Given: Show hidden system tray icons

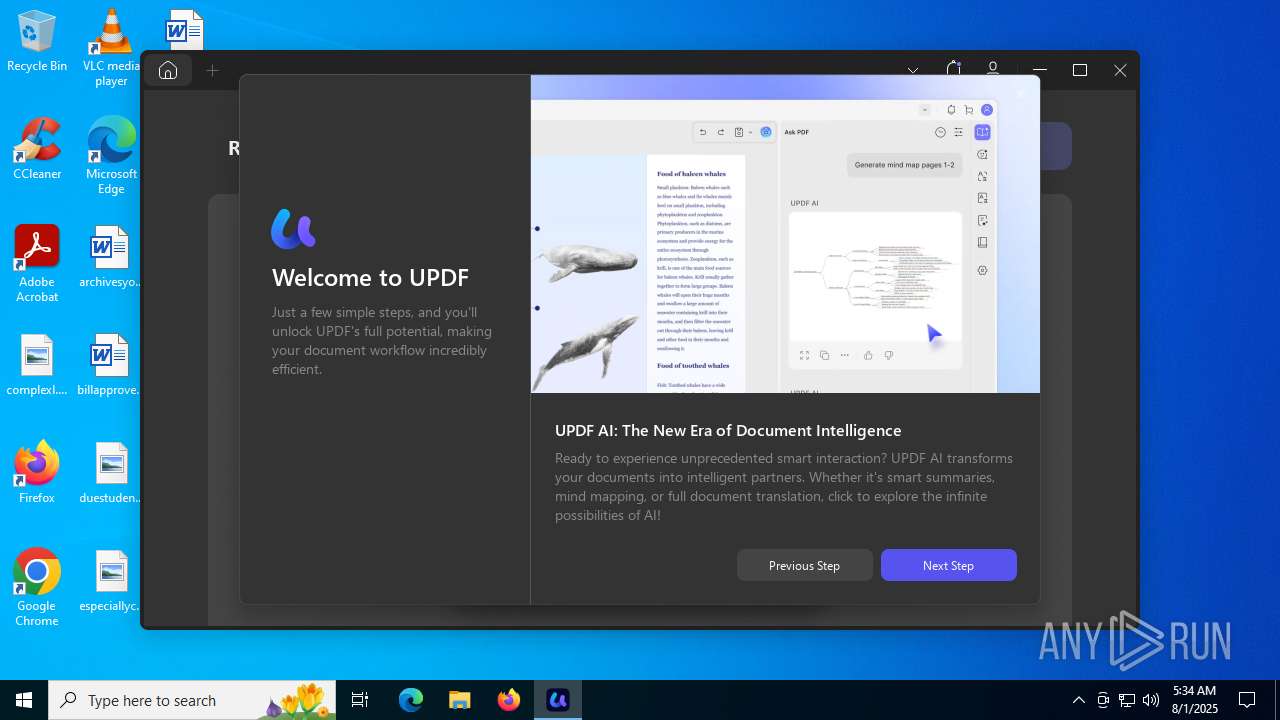Looking at the screenshot, I should [1078, 700].
